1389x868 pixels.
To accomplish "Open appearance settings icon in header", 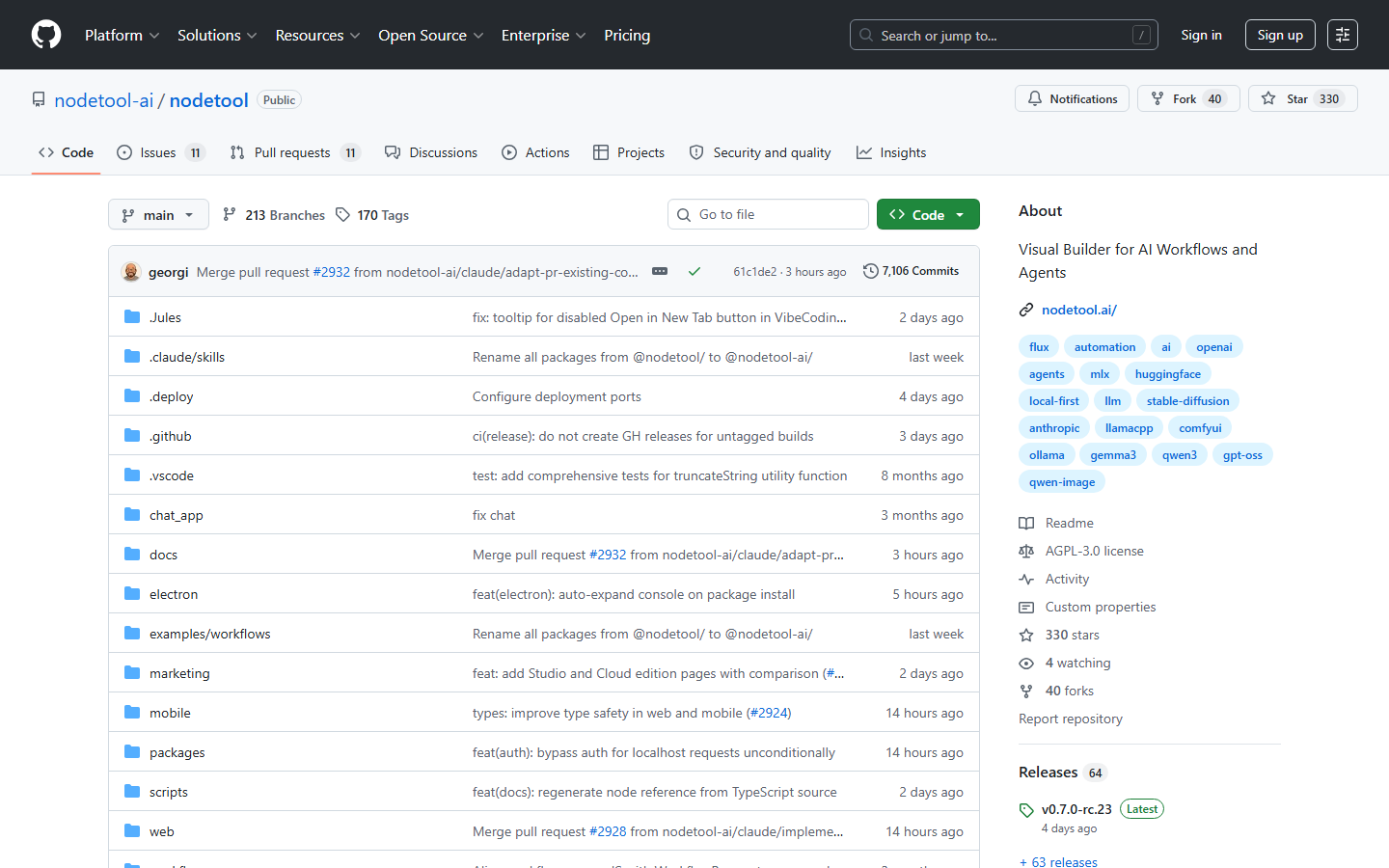I will click(1343, 35).
